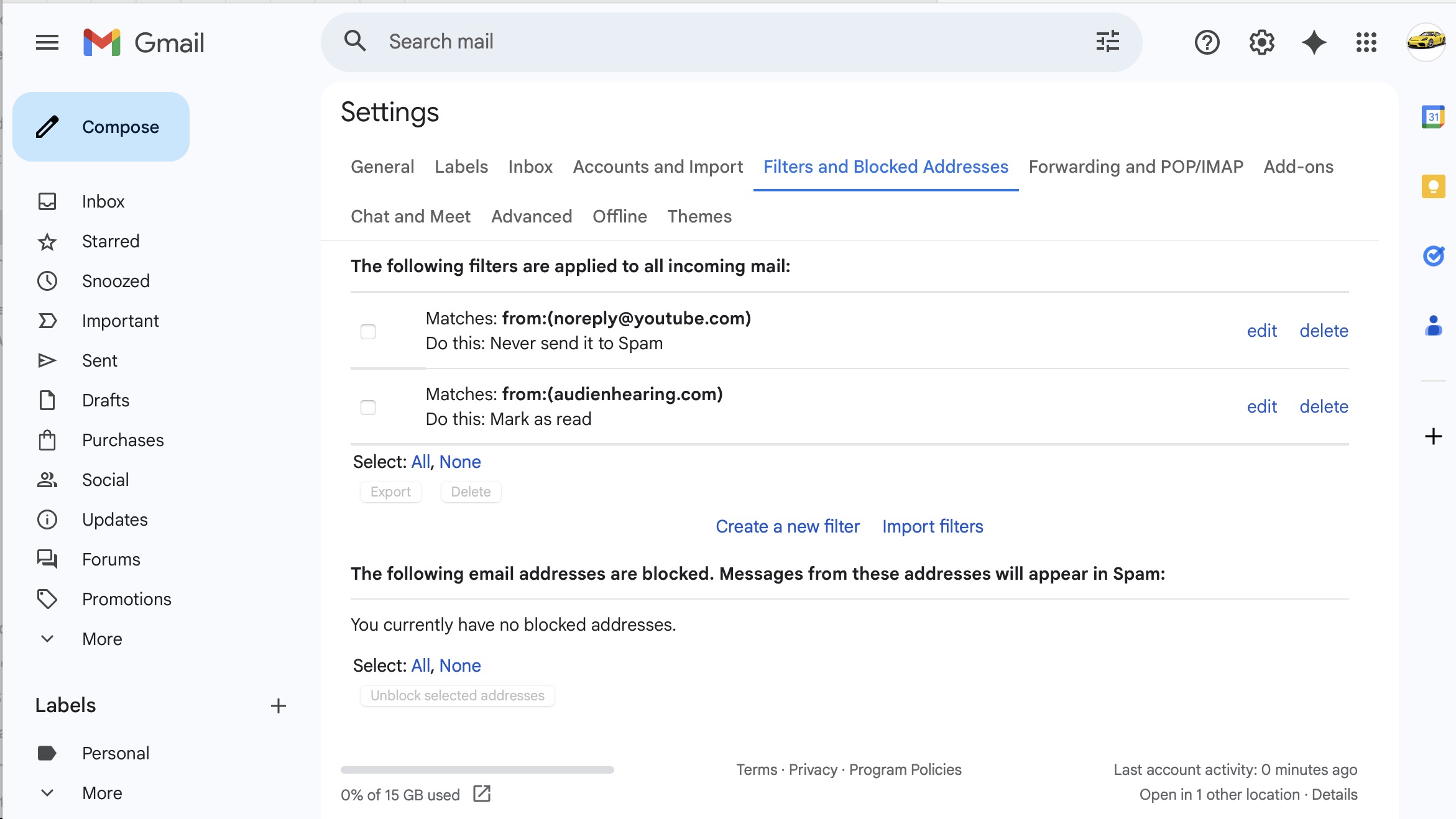Screen dimensions: 1456x819
Task: Click the storage usage progress bar
Action: click(477, 769)
